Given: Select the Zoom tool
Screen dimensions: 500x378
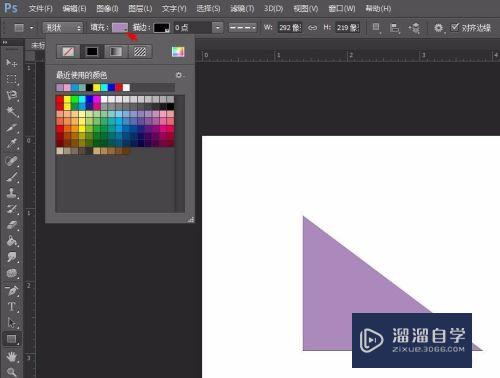Looking at the screenshot, I should pos(11,372).
